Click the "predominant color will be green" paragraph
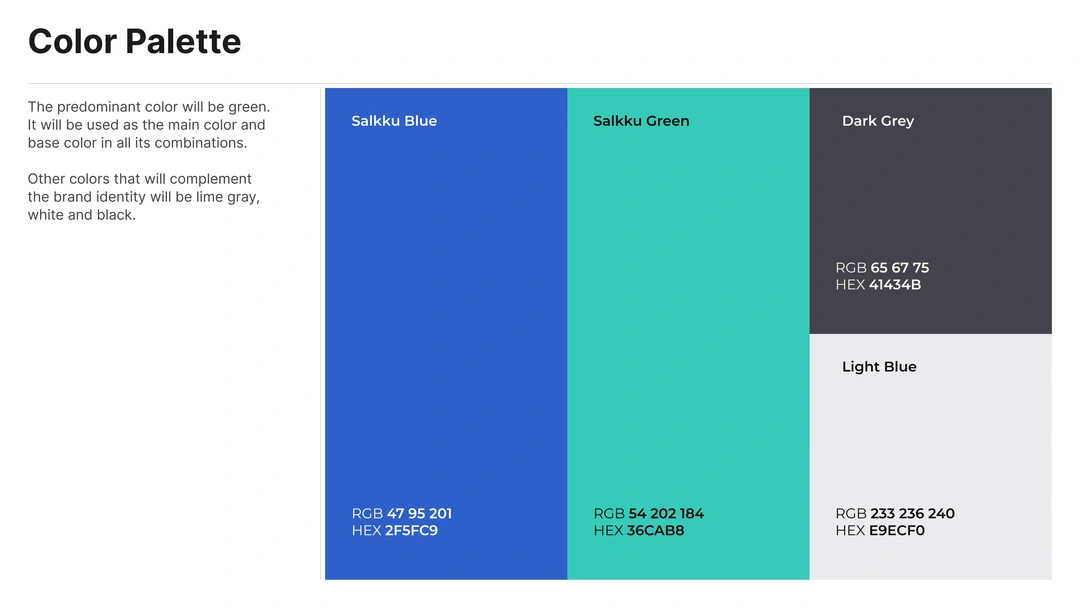This screenshot has width=1080, height=608. click(148, 125)
